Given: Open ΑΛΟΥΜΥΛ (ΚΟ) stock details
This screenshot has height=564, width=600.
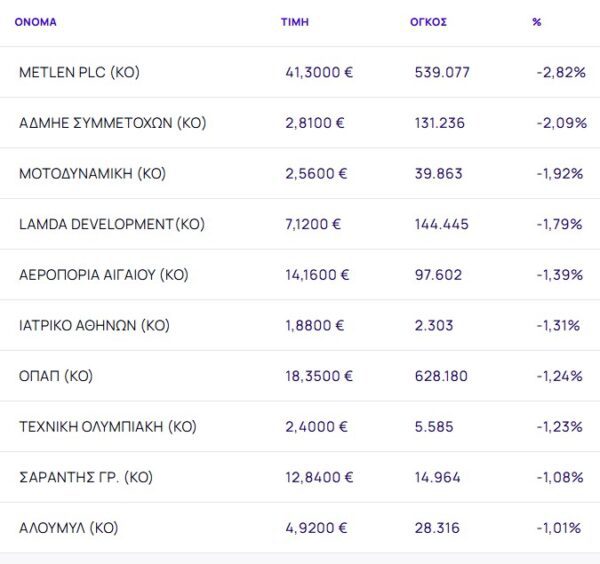Looking at the screenshot, I should (68, 527).
